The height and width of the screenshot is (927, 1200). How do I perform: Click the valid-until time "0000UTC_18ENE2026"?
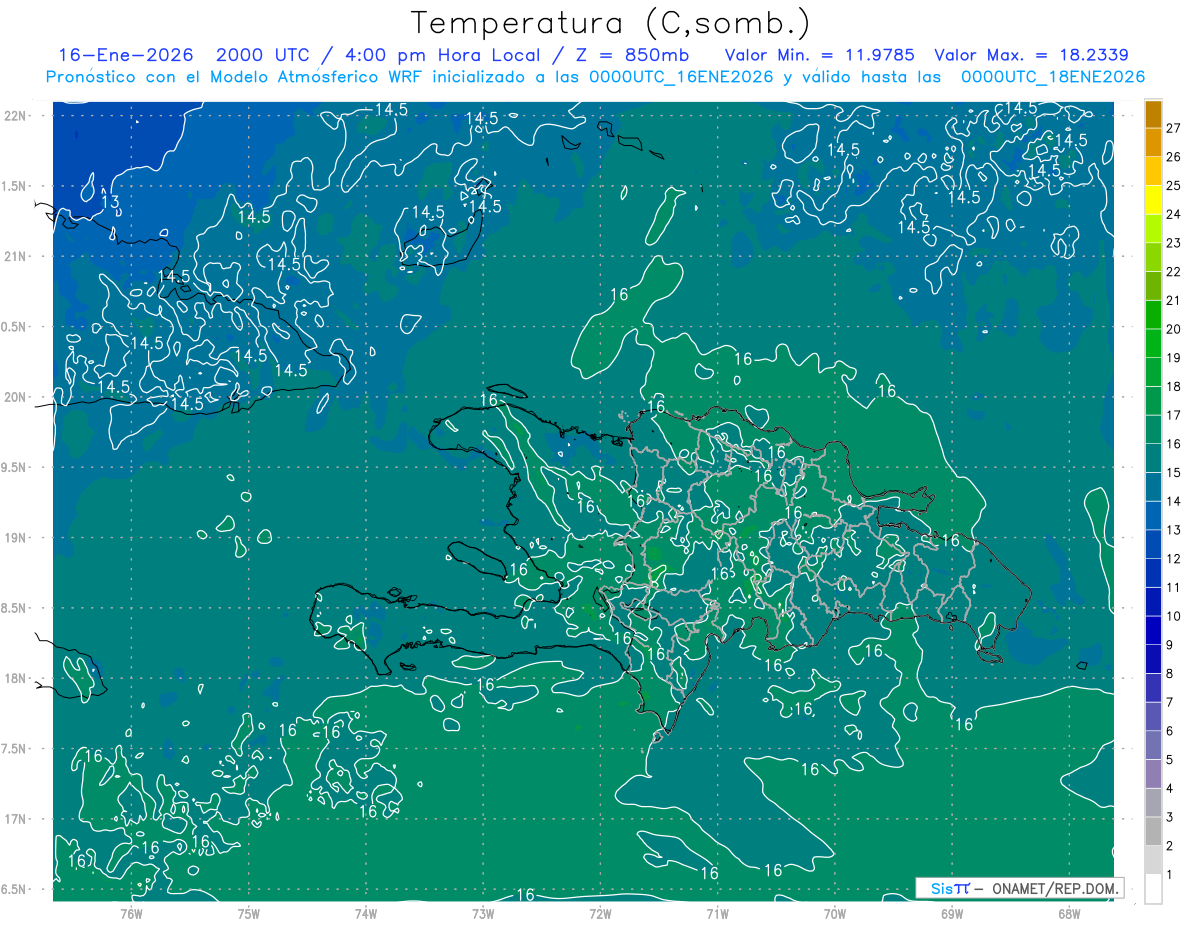click(1053, 77)
